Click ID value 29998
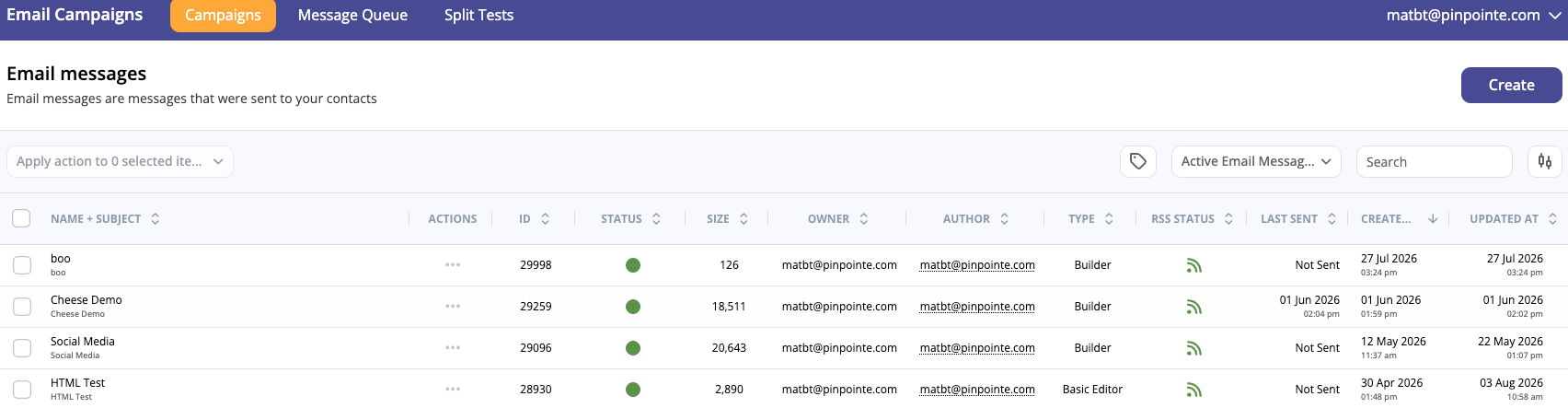 point(536,265)
